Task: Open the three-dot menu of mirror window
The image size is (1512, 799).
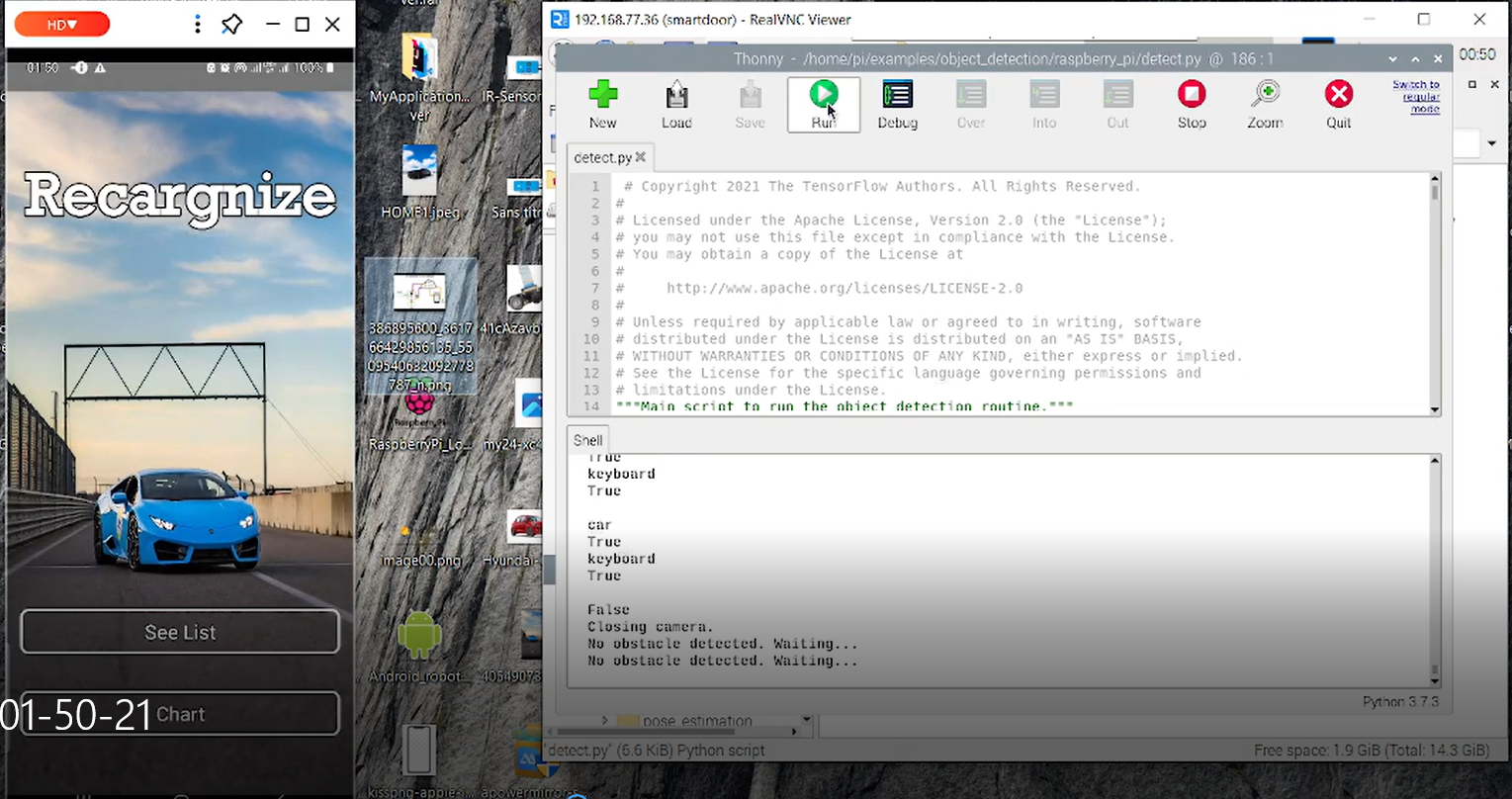Action: tap(198, 24)
